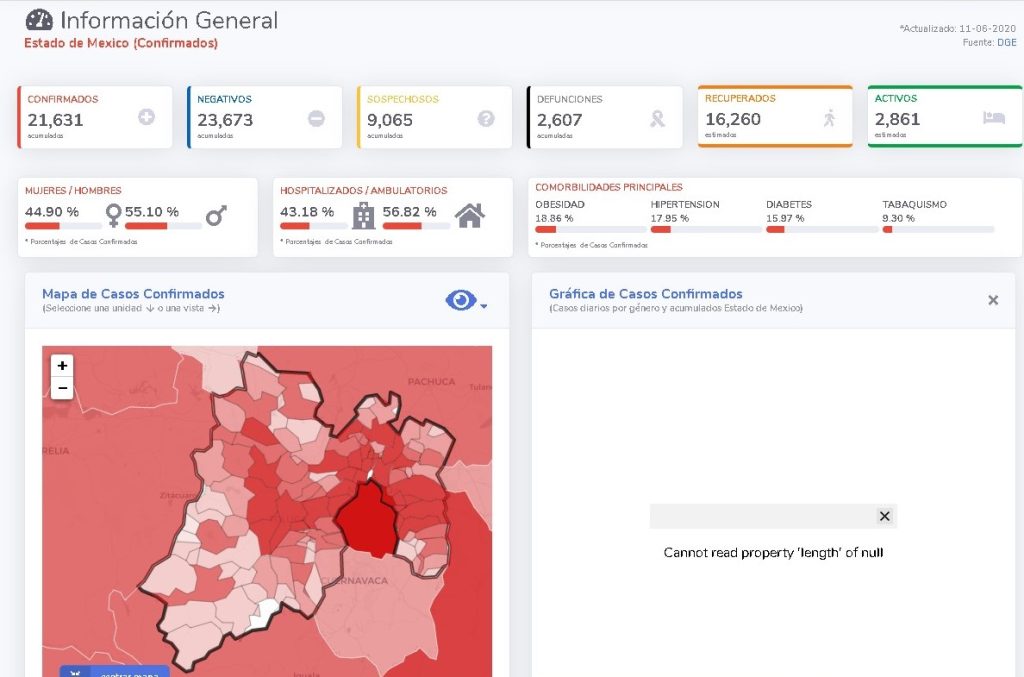Click the minus icon in Negativos card

click(316, 118)
